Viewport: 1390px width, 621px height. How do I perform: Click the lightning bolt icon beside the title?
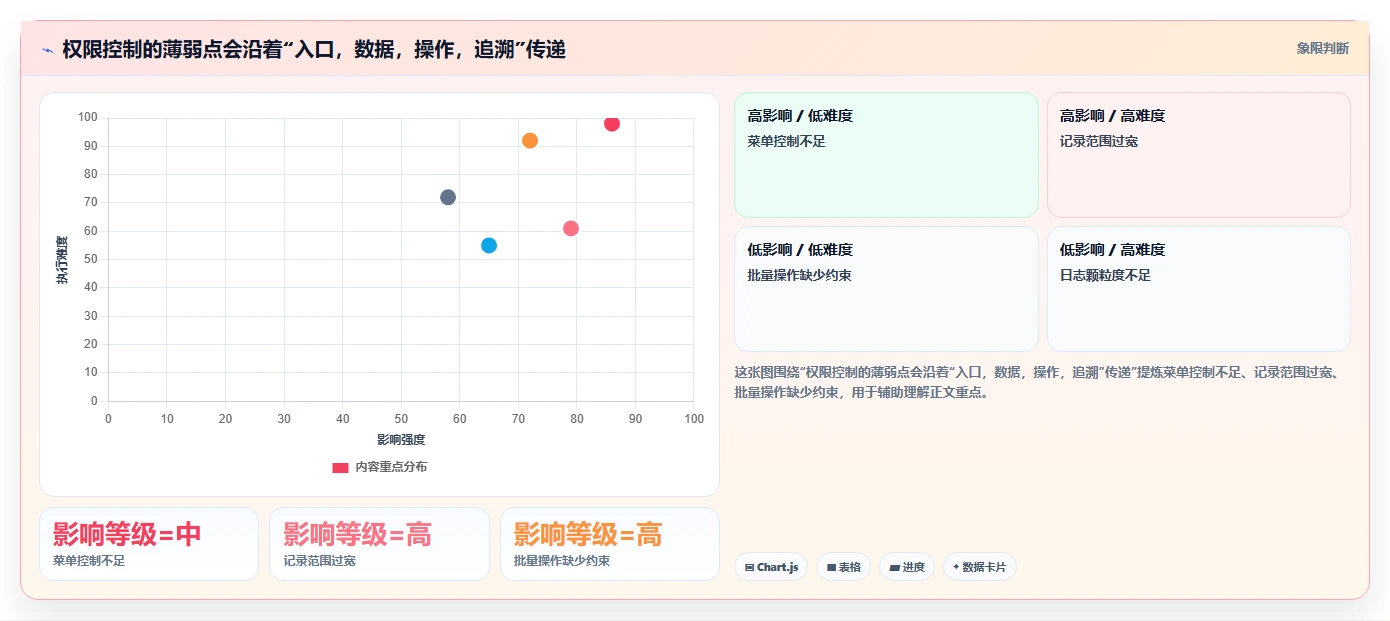coord(47,49)
